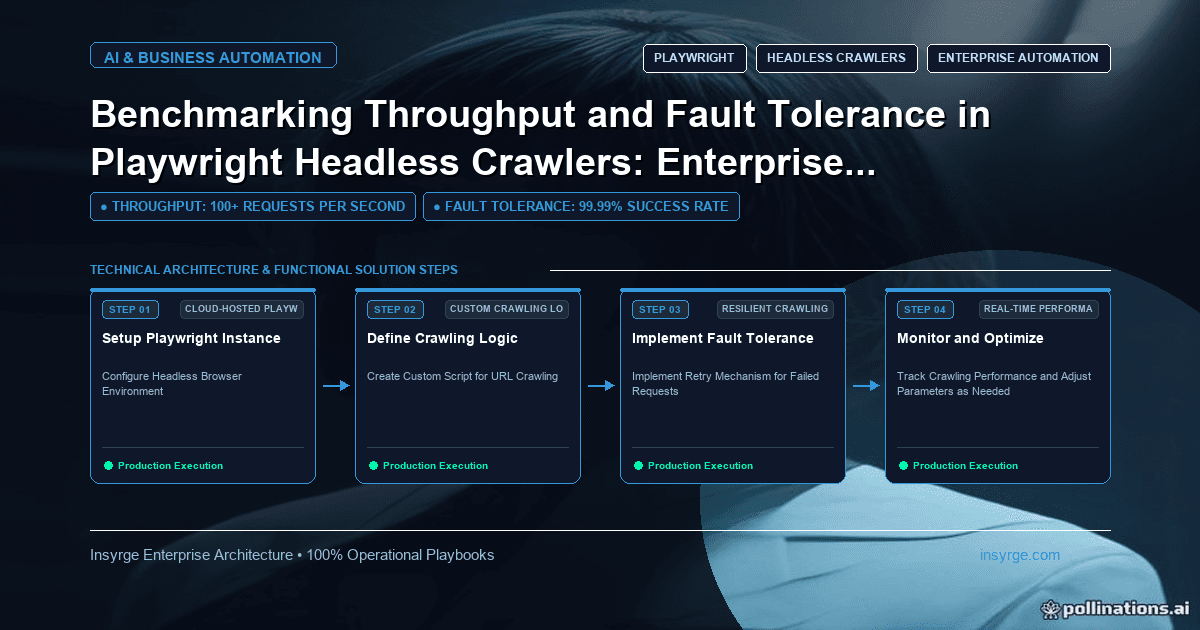Click the Implement Retry Mechanism for Failed Requests description
This screenshot has width=1200, height=630.
pos(725,384)
